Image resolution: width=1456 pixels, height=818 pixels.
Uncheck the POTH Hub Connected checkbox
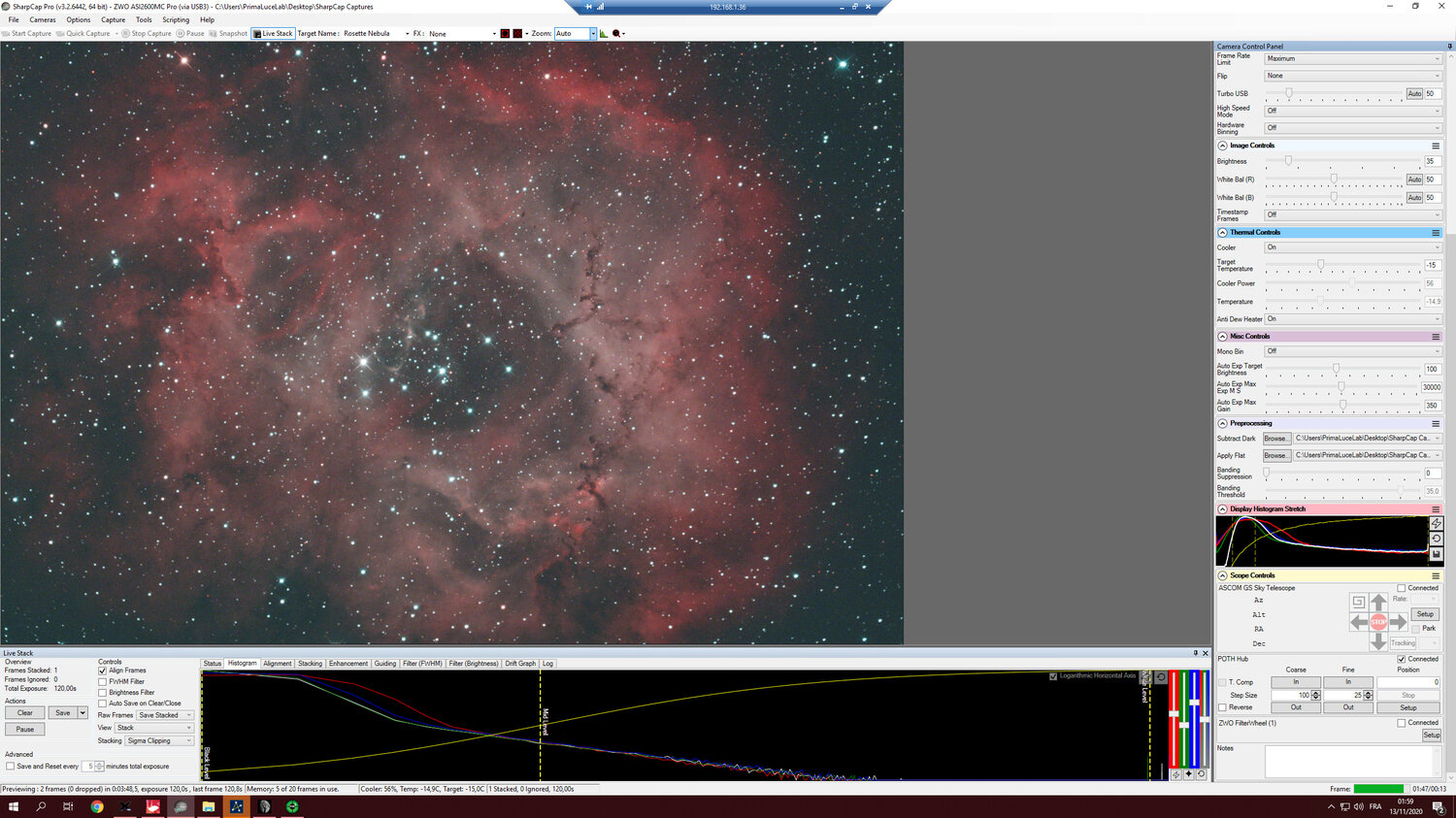click(x=1402, y=659)
